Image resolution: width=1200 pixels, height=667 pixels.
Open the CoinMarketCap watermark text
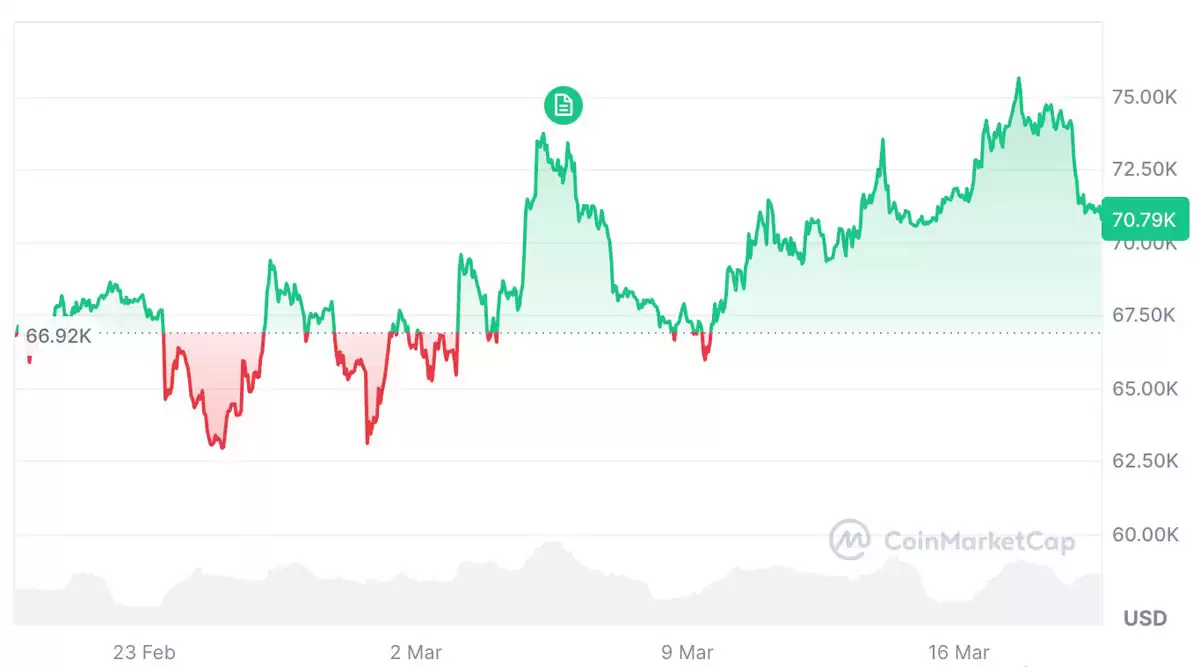tap(979, 541)
